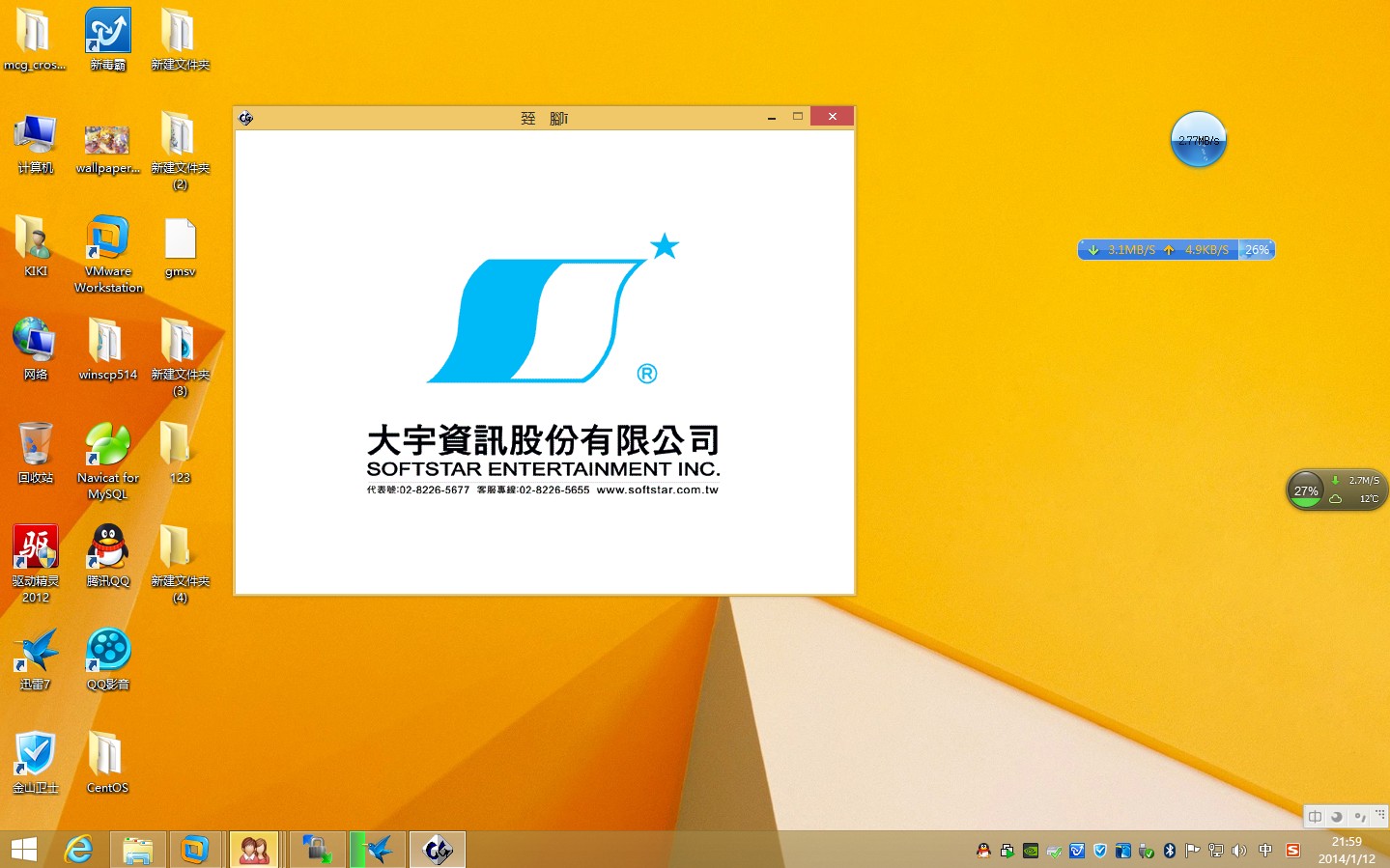The image size is (1390, 868).
Task: Click the Windows Start button
Action: [24, 850]
